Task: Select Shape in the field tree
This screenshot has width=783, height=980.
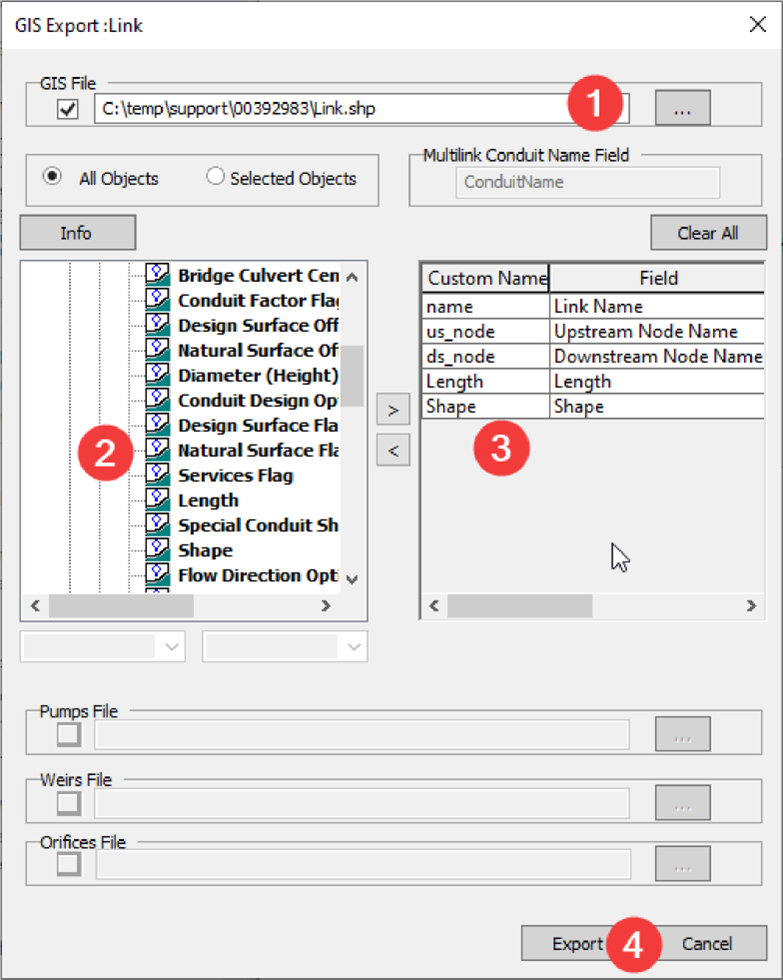Action: point(205,550)
